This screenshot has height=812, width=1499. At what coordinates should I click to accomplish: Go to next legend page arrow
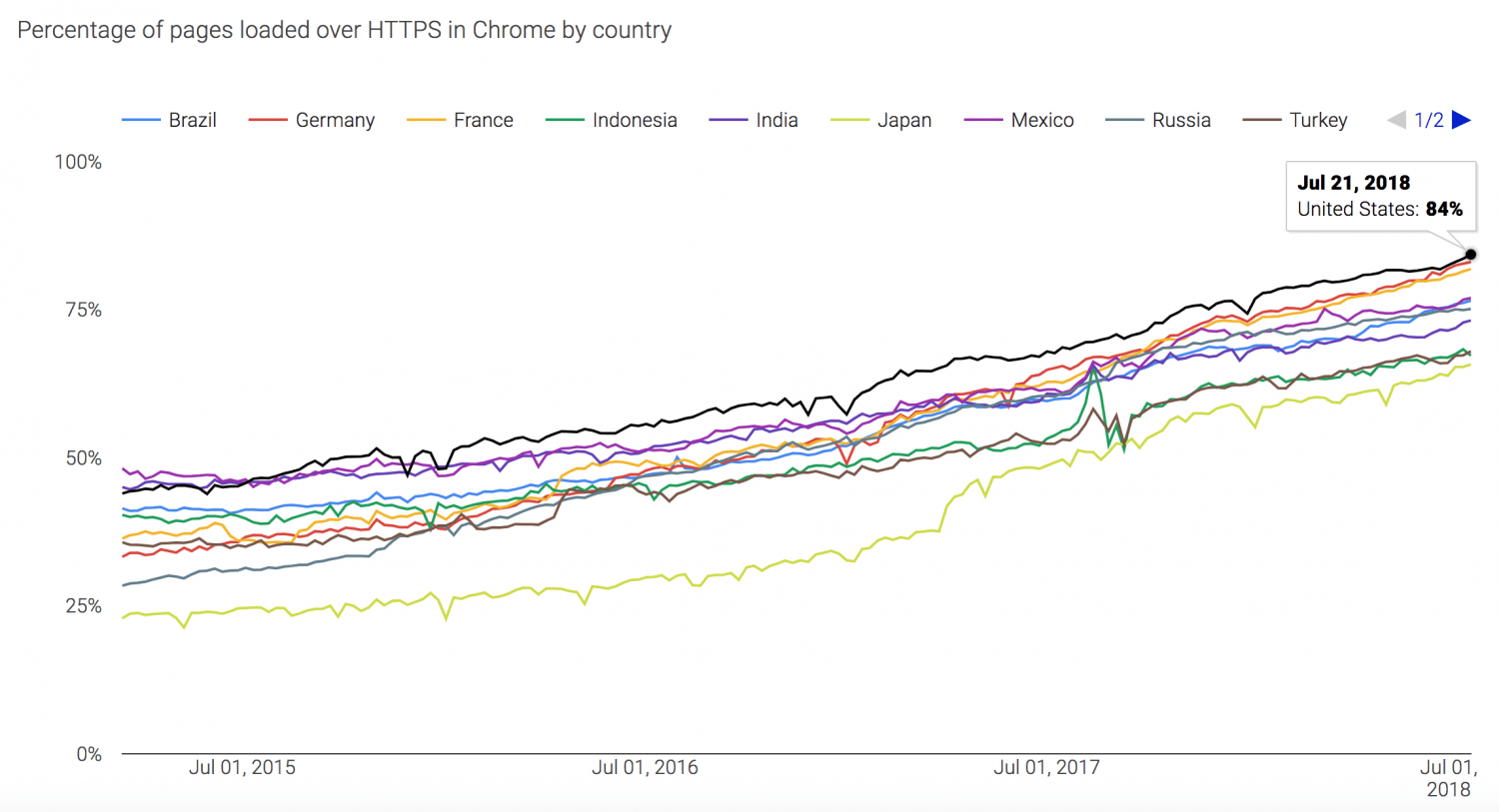(x=1461, y=120)
